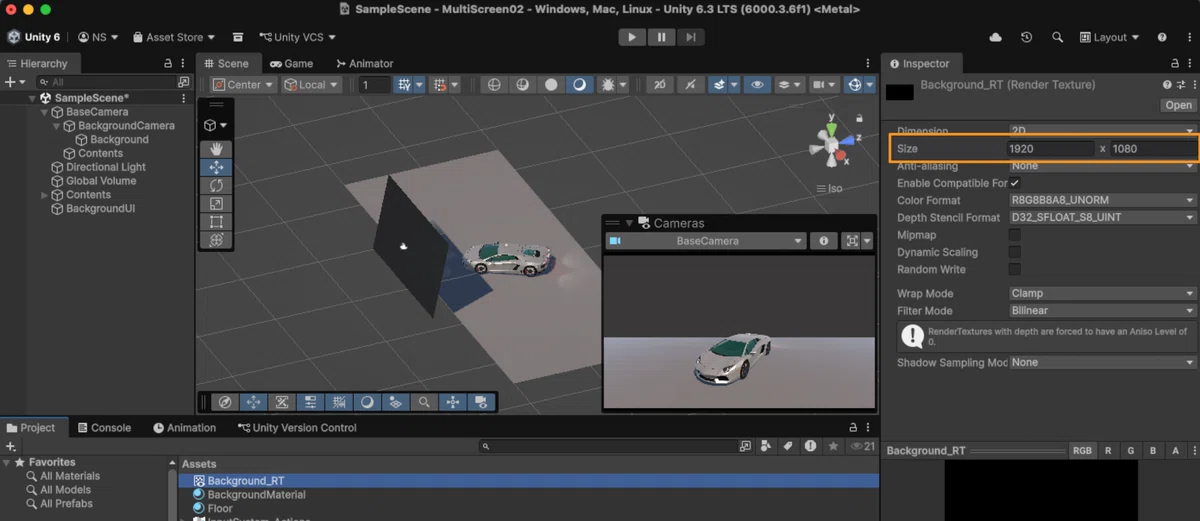The height and width of the screenshot is (521, 1200).
Task: Click the Play button
Action: 632,37
